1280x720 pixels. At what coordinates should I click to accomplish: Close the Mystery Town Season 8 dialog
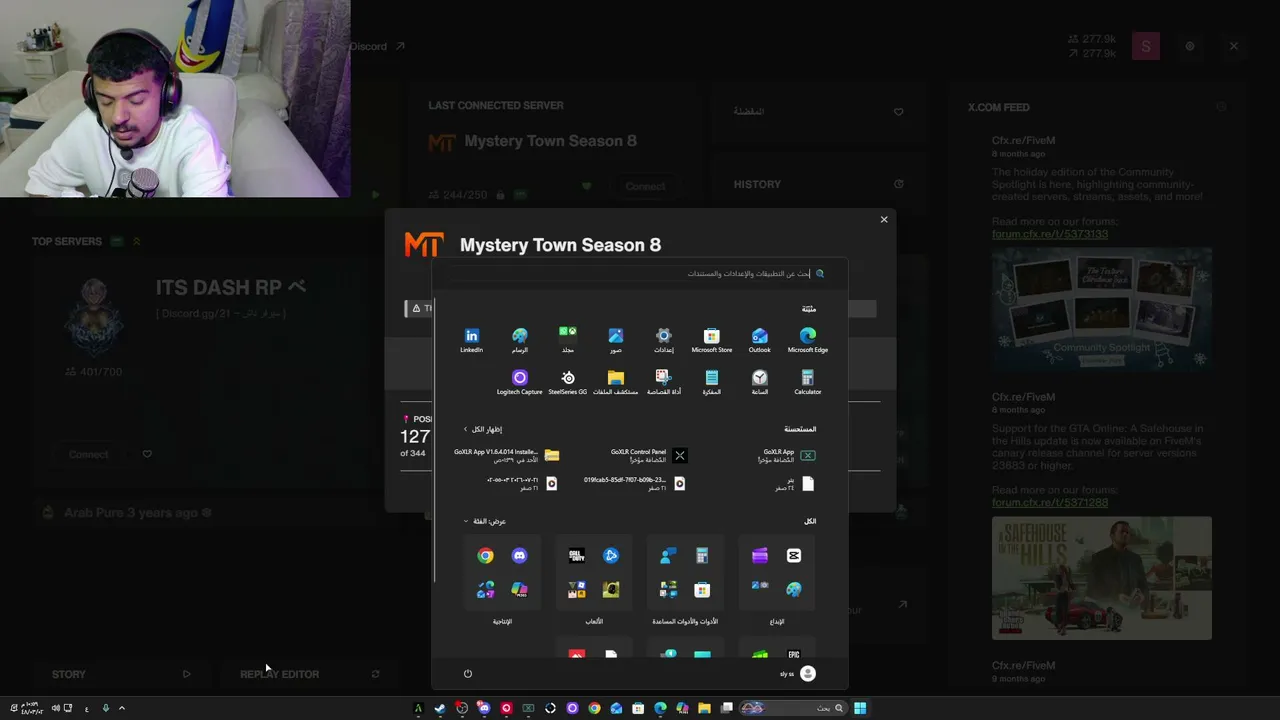click(884, 220)
